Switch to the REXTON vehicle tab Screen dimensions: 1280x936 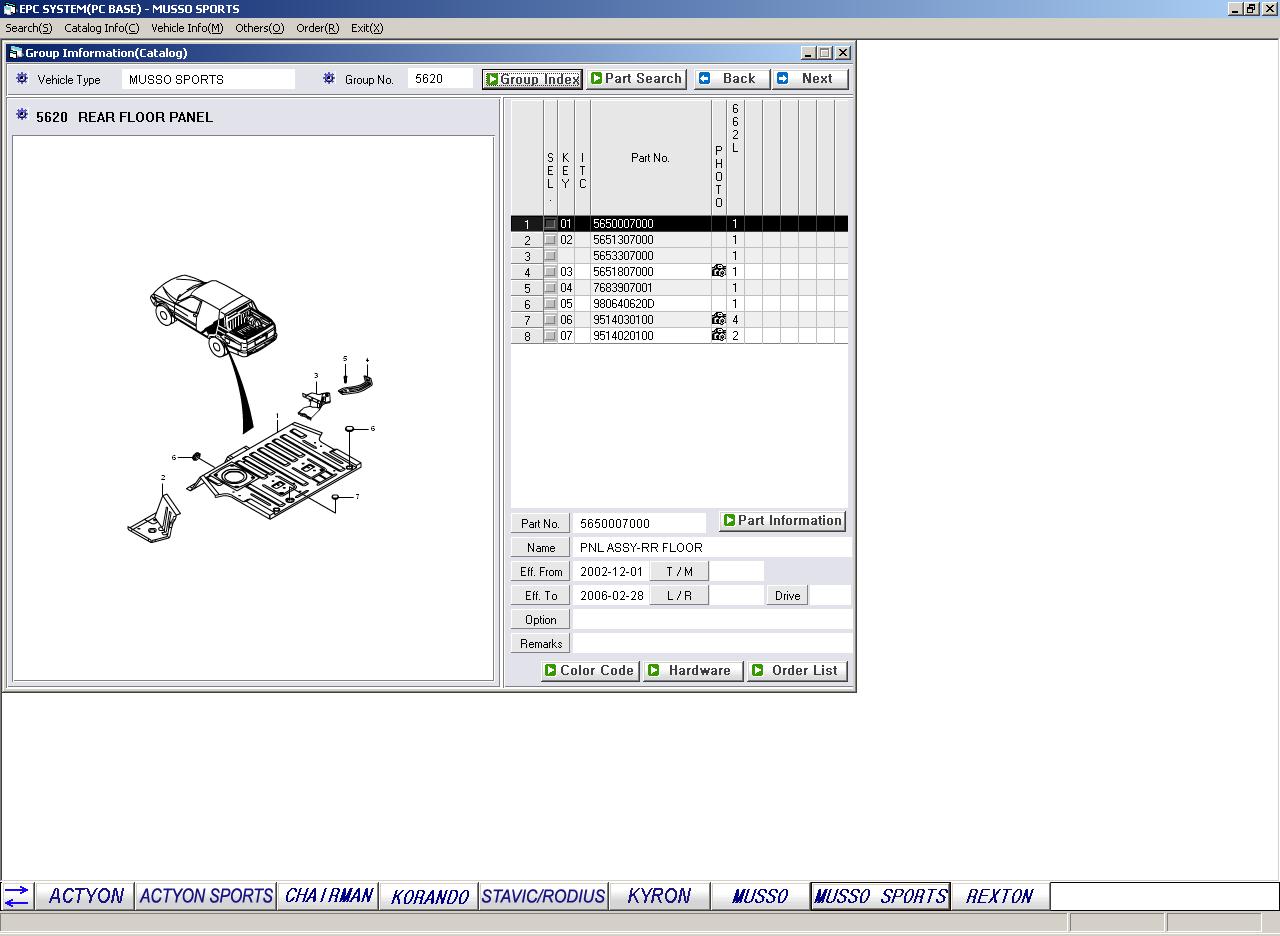[x=999, y=896]
